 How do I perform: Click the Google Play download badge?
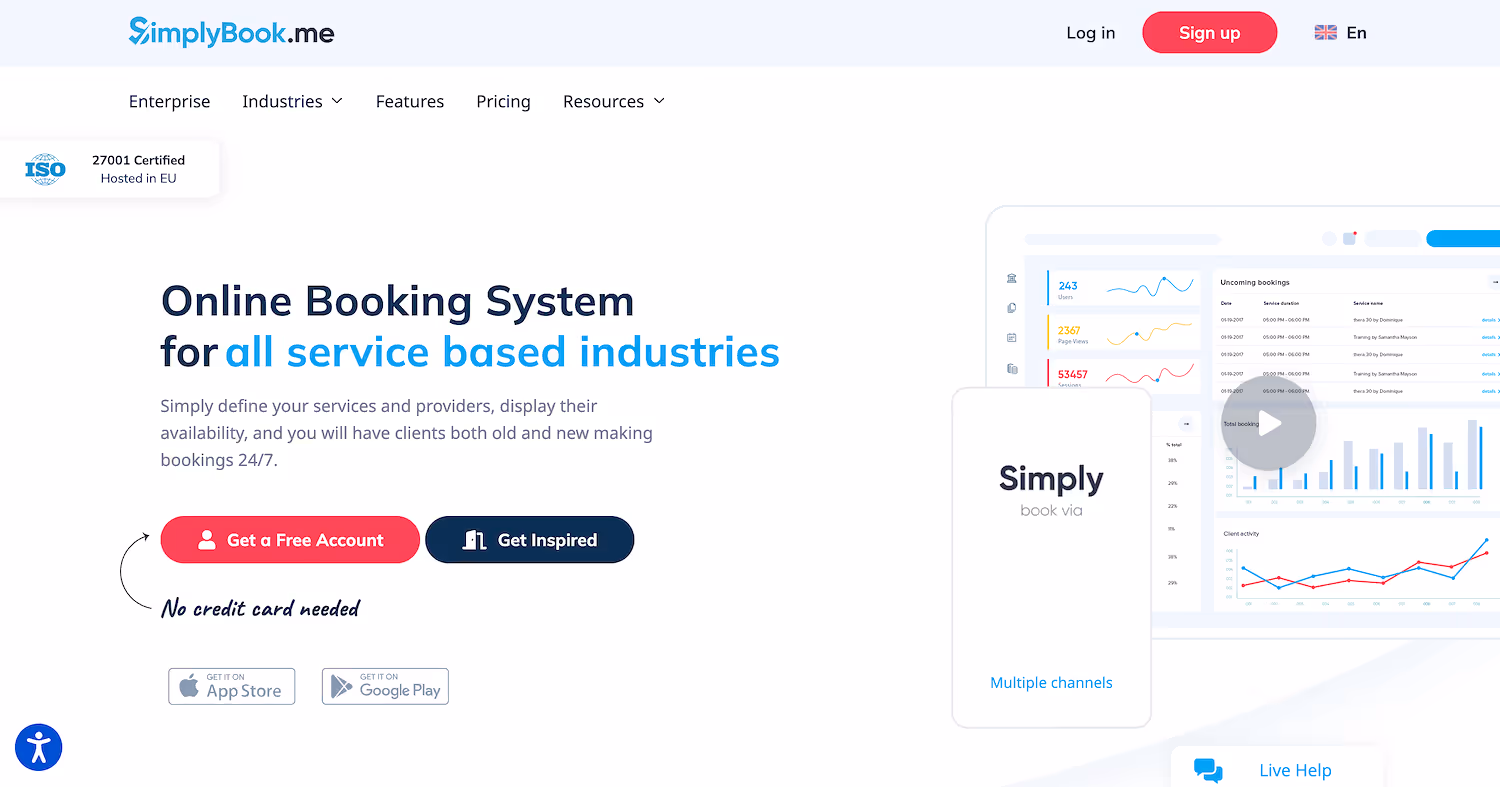[x=385, y=686]
